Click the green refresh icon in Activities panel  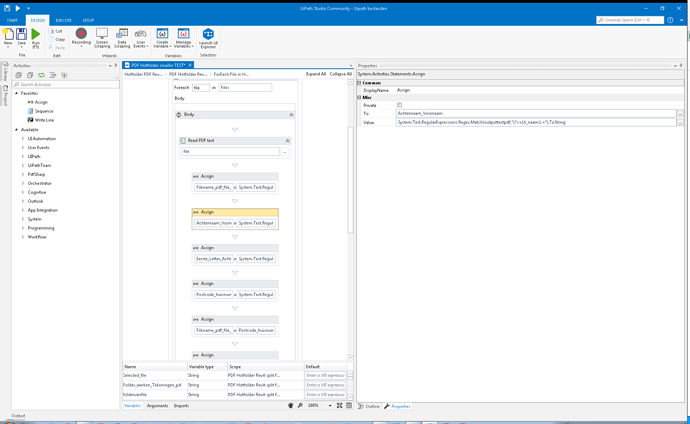[41, 75]
